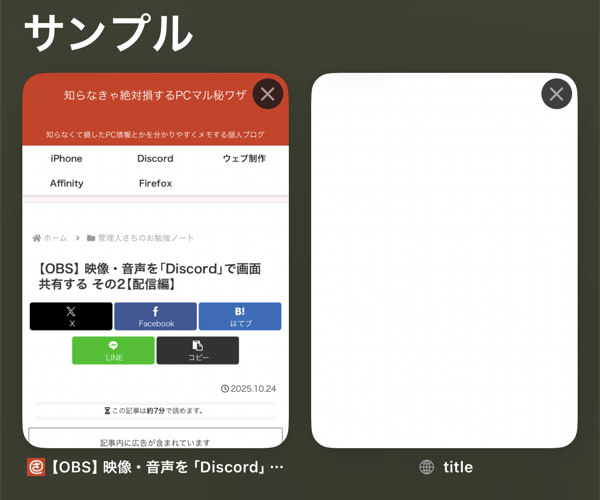Click the blog subtitle 知らなくて損したPC情報 text

pos(155,134)
